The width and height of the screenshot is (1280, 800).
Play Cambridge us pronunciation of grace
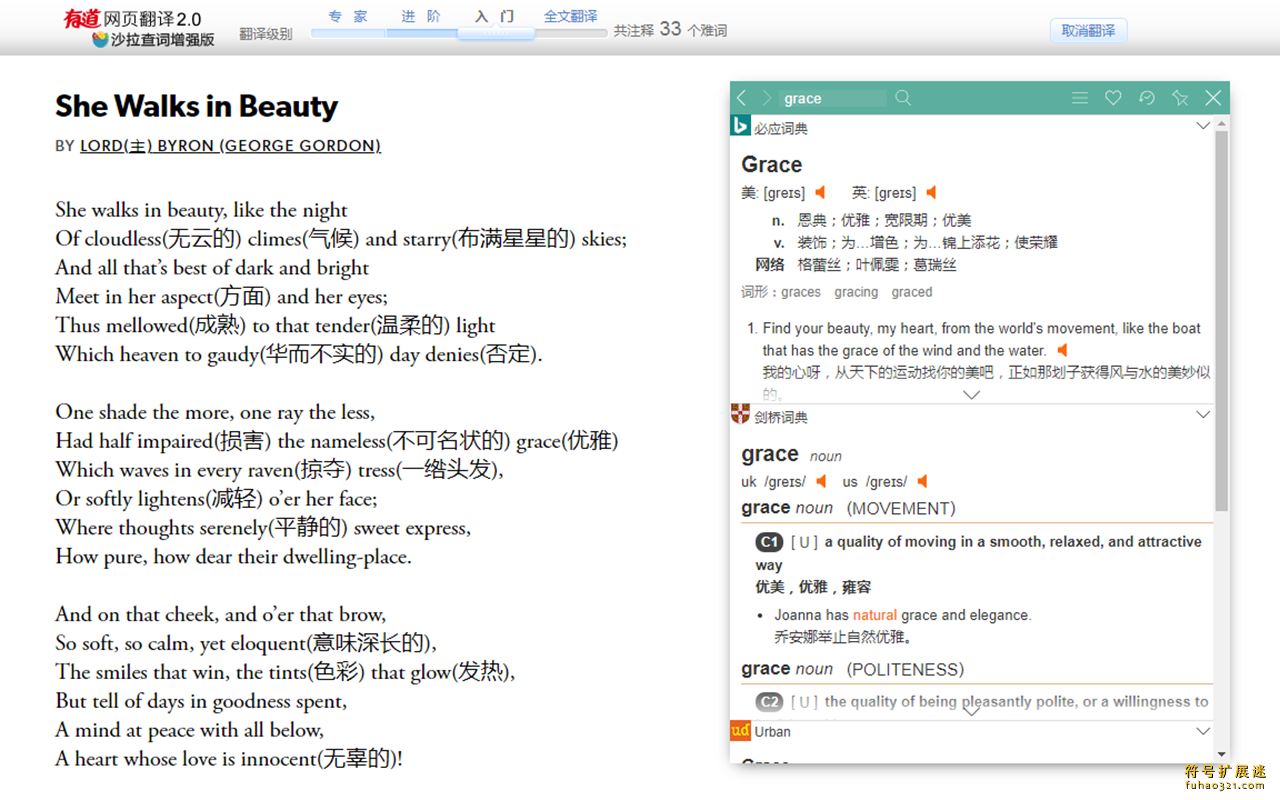click(x=922, y=481)
